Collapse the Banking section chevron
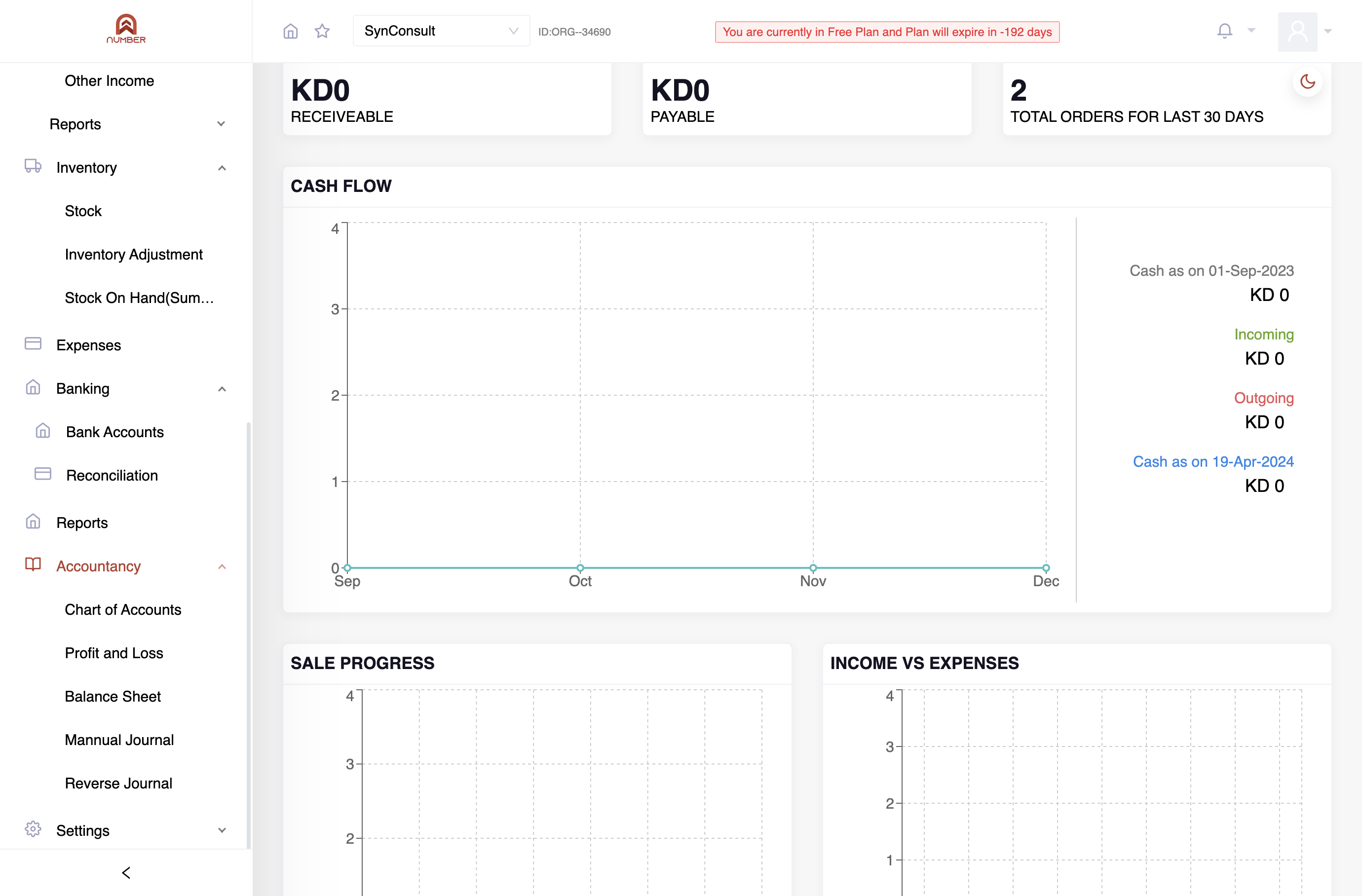Viewport: 1362px width, 896px height. pyautogui.click(x=222, y=389)
